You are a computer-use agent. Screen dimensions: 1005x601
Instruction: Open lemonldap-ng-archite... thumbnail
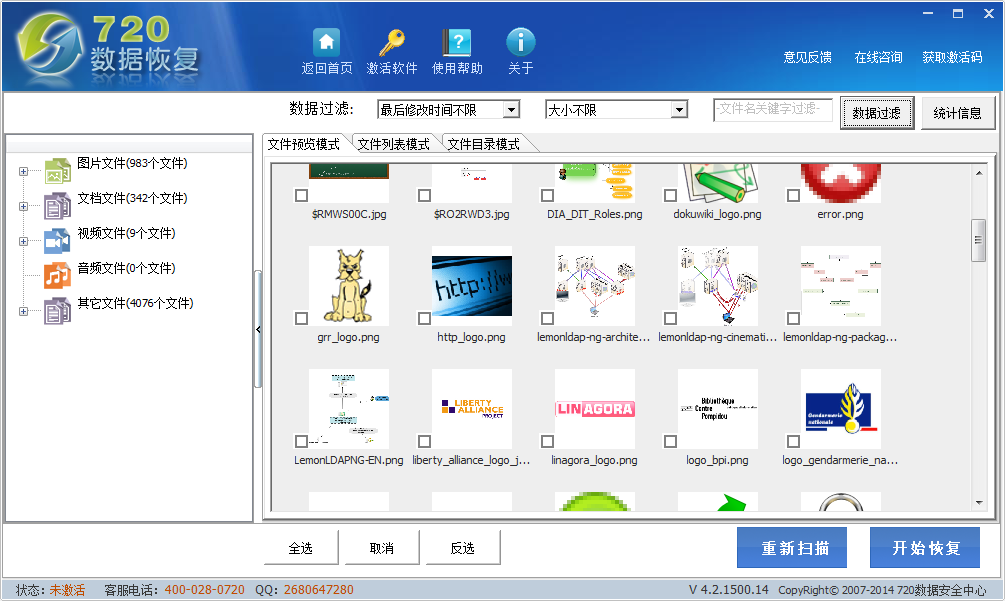point(595,286)
